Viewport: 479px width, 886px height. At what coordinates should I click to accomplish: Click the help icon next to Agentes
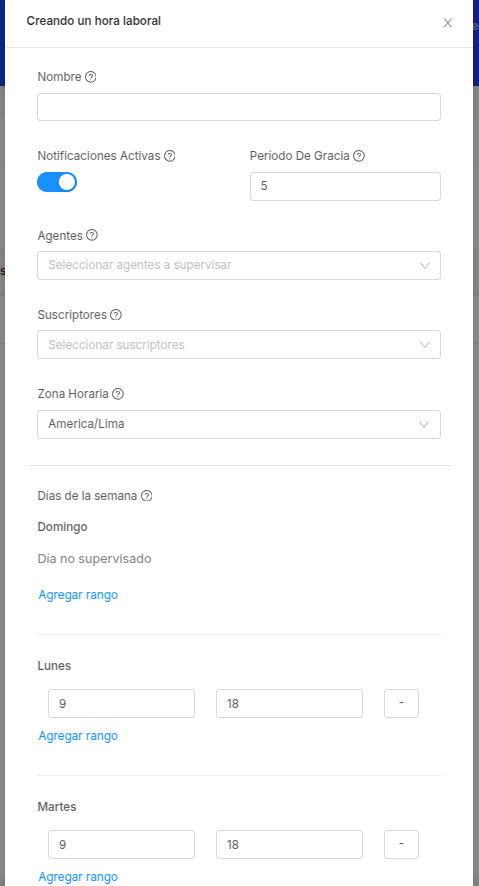pyautogui.click(x=92, y=236)
